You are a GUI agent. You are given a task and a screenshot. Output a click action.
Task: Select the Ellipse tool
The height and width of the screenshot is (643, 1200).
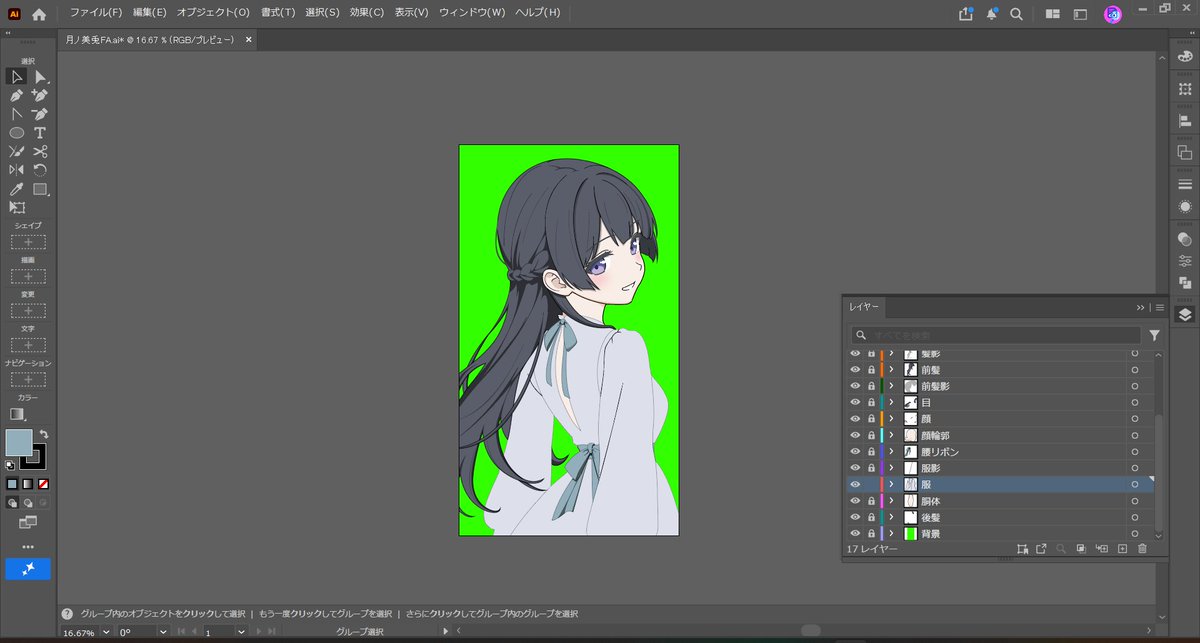(x=17, y=132)
